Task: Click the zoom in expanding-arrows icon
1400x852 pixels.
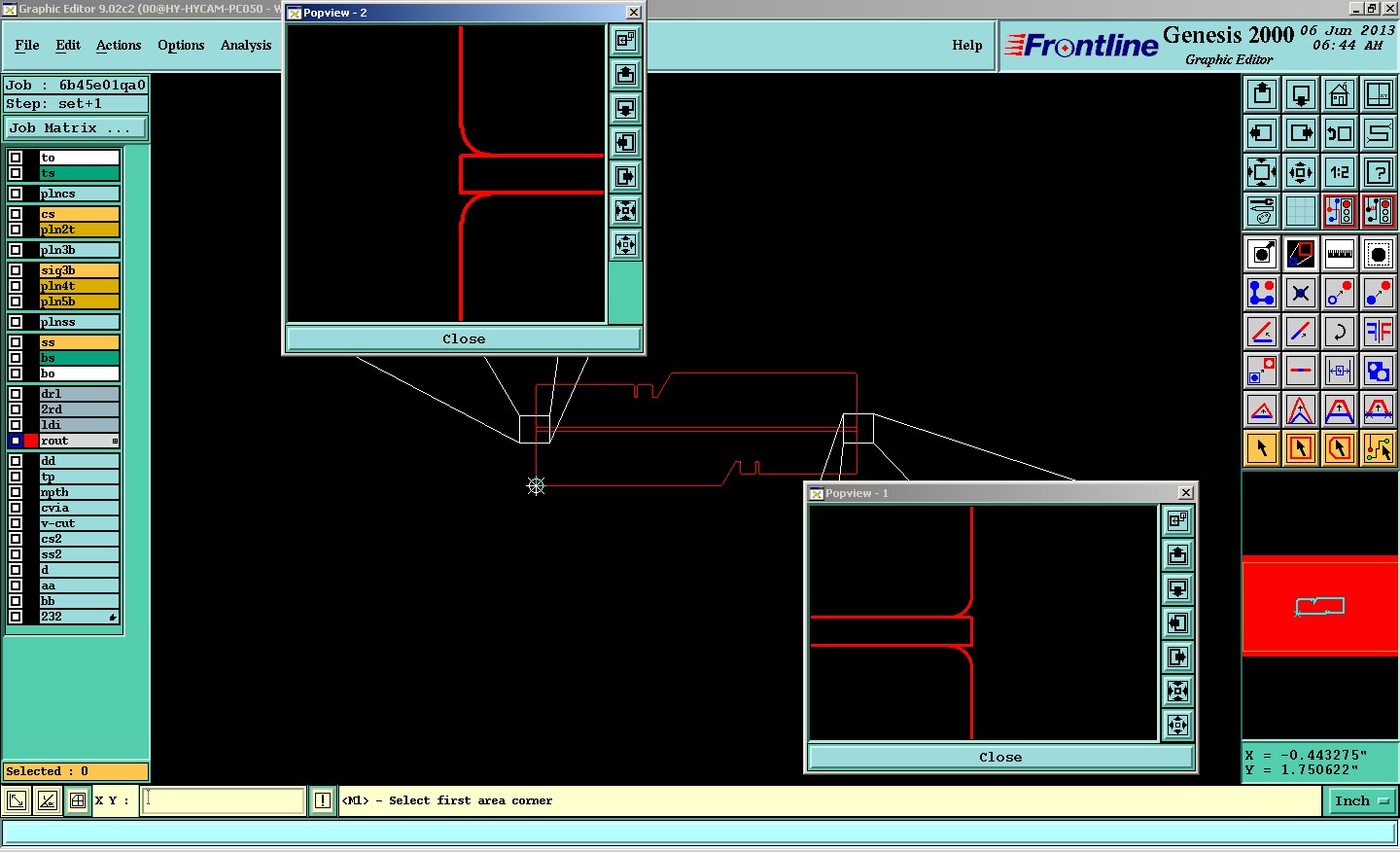Action: click(1262, 172)
